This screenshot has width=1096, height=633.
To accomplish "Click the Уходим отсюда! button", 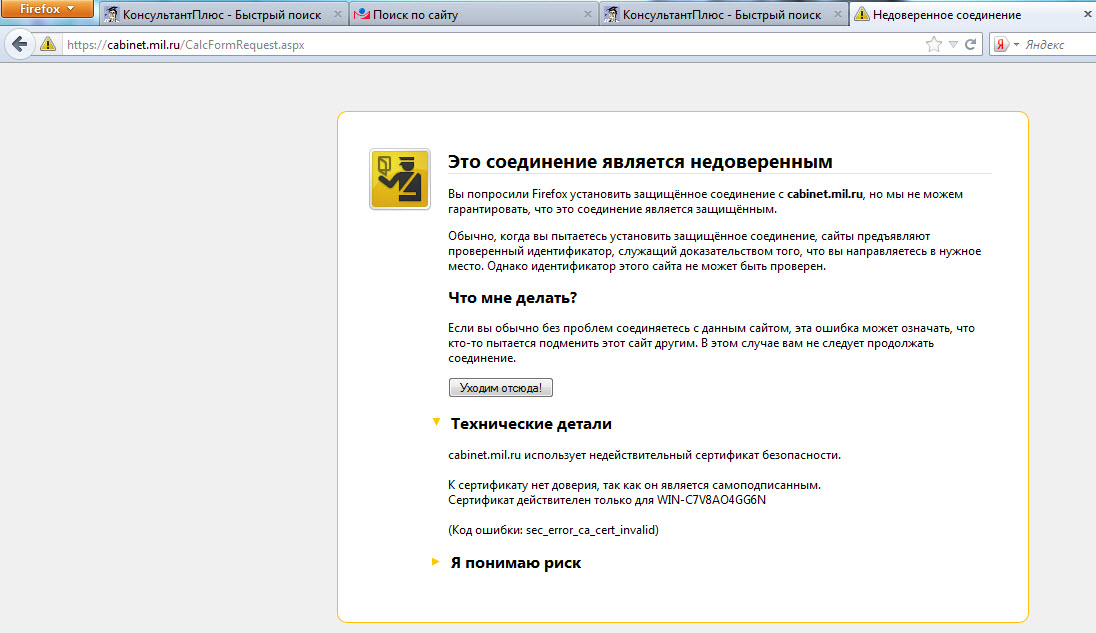I will point(500,388).
